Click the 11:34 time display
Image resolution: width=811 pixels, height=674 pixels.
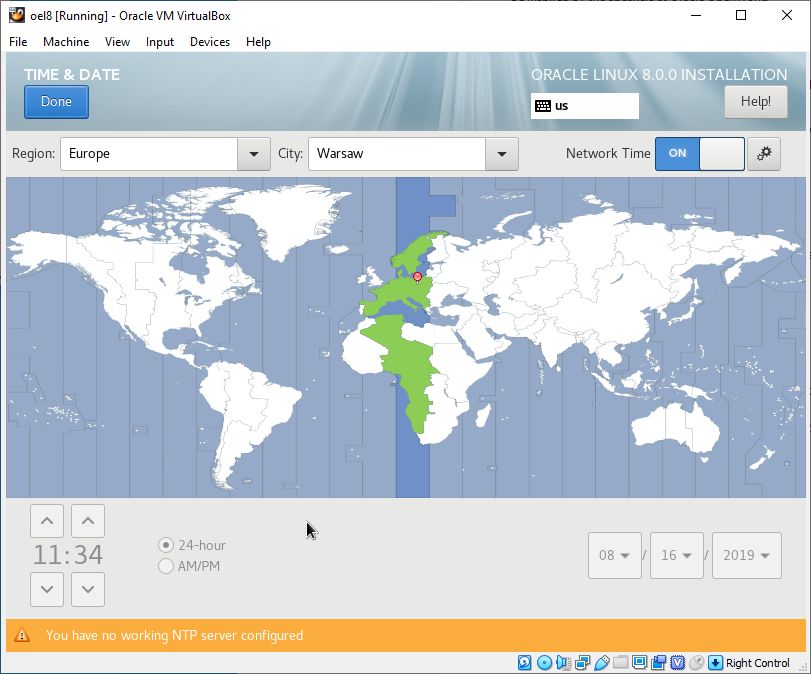point(68,555)
